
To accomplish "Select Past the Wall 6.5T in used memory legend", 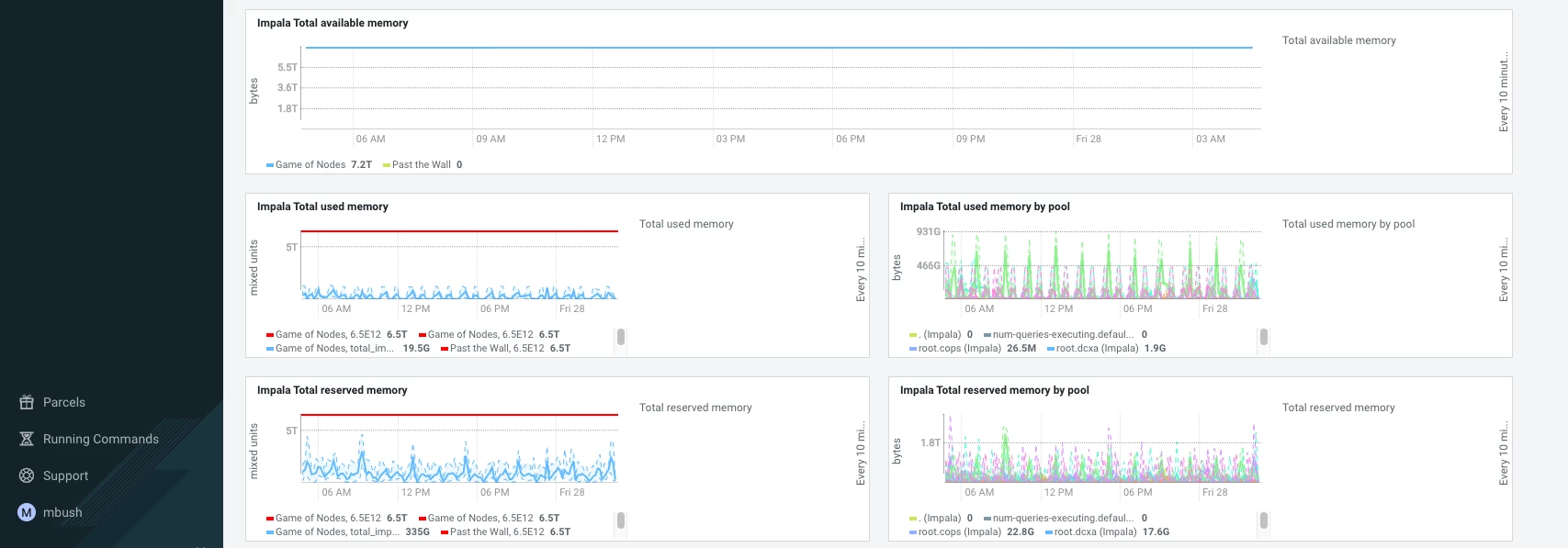I will coord(506,349).
